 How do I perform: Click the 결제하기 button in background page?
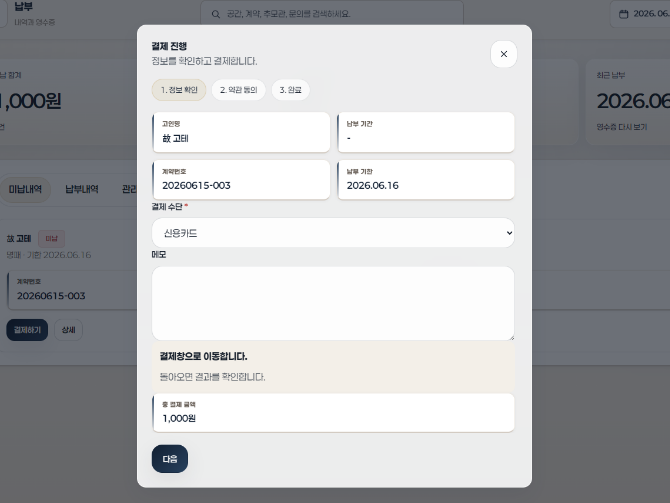tap(27, 330)
